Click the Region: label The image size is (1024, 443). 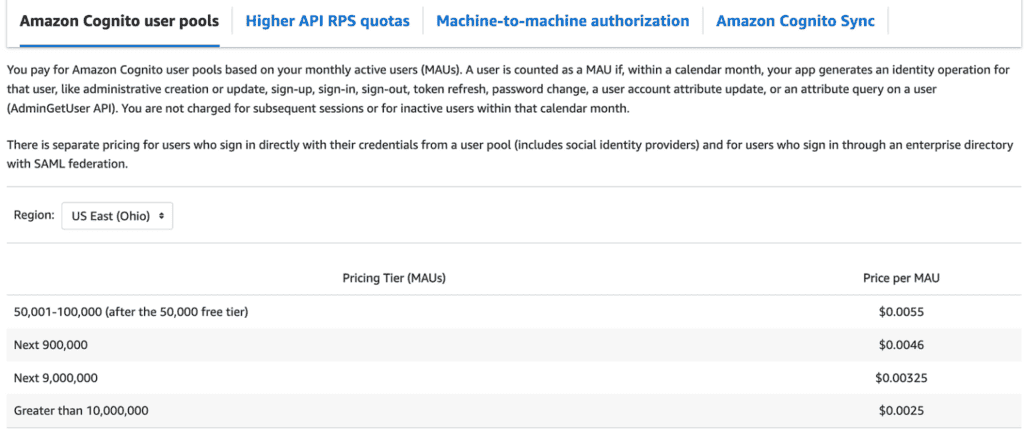coord(34,215)
